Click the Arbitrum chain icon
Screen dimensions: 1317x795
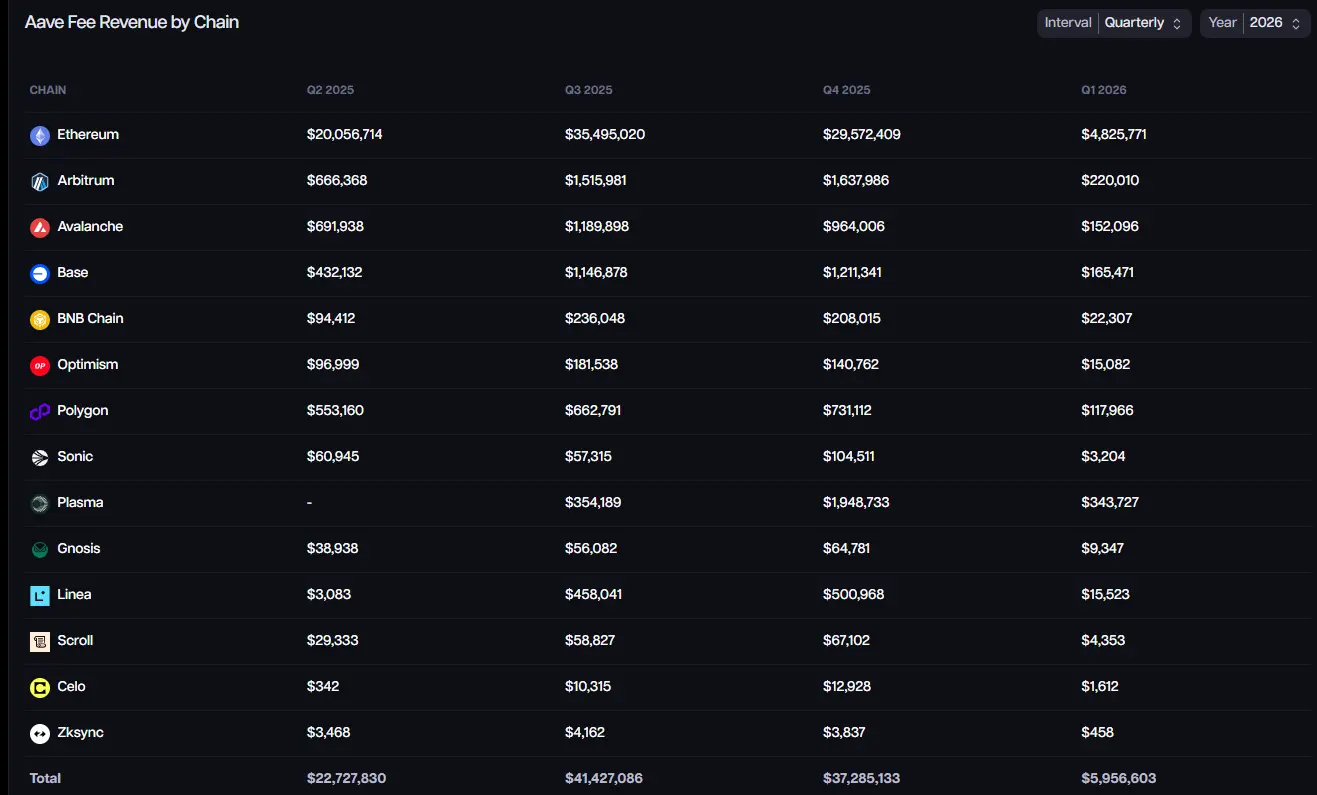[x=40, y=182]
